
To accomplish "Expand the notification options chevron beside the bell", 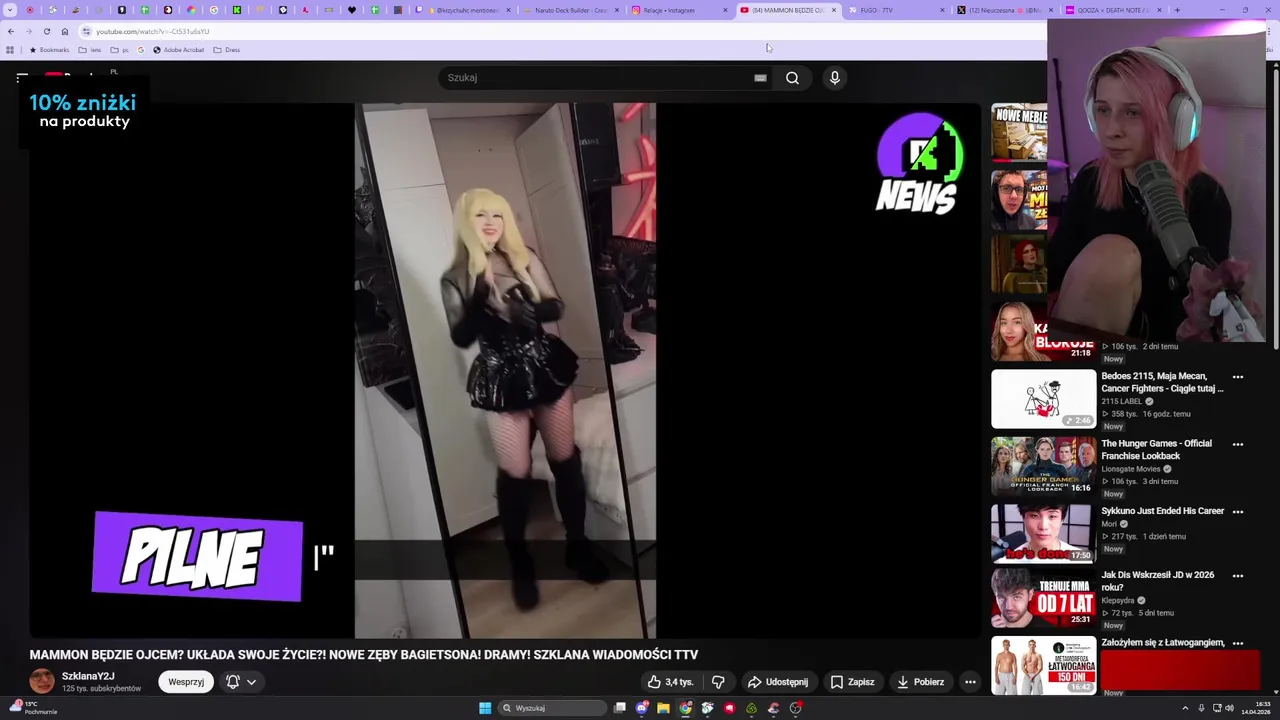I will [x=252, y=682].
